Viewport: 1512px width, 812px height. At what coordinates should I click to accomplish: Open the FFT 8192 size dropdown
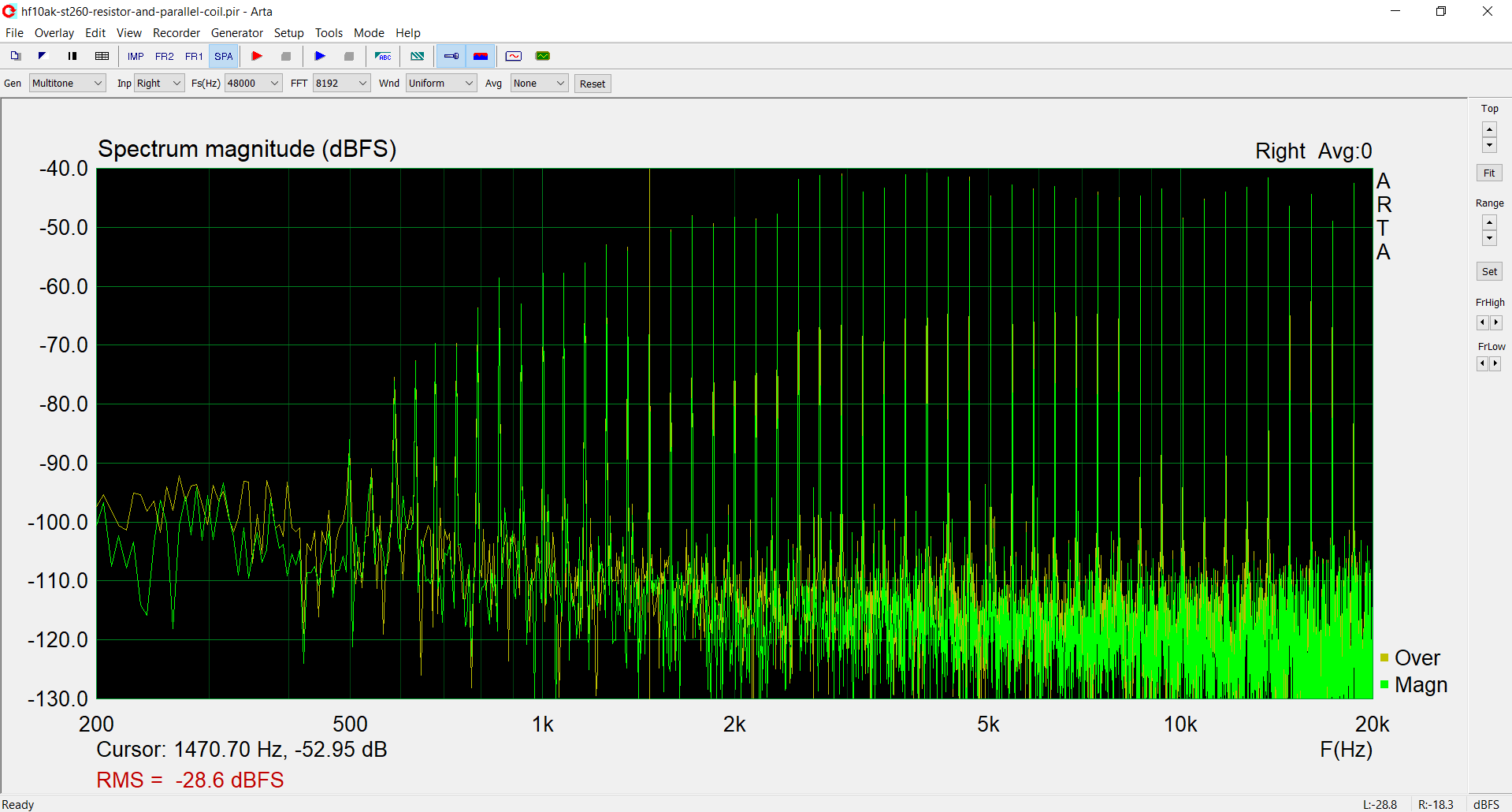pyautogui.click(x=341, y=83)
